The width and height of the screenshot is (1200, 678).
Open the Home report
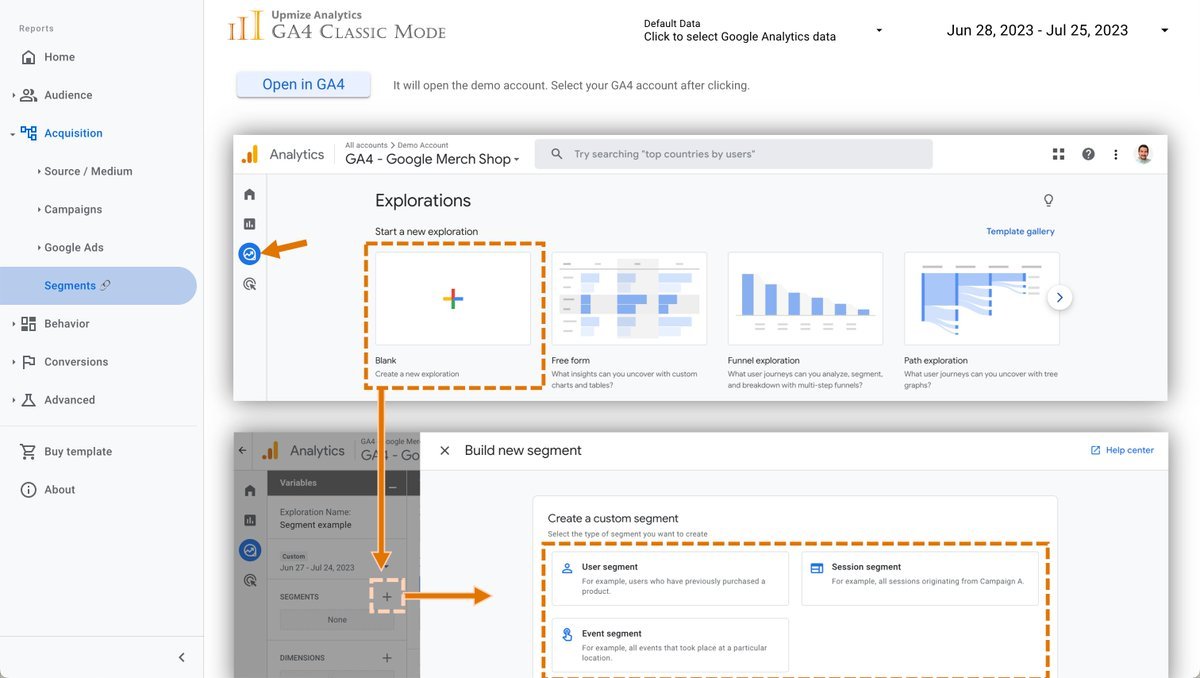(59, 57)
